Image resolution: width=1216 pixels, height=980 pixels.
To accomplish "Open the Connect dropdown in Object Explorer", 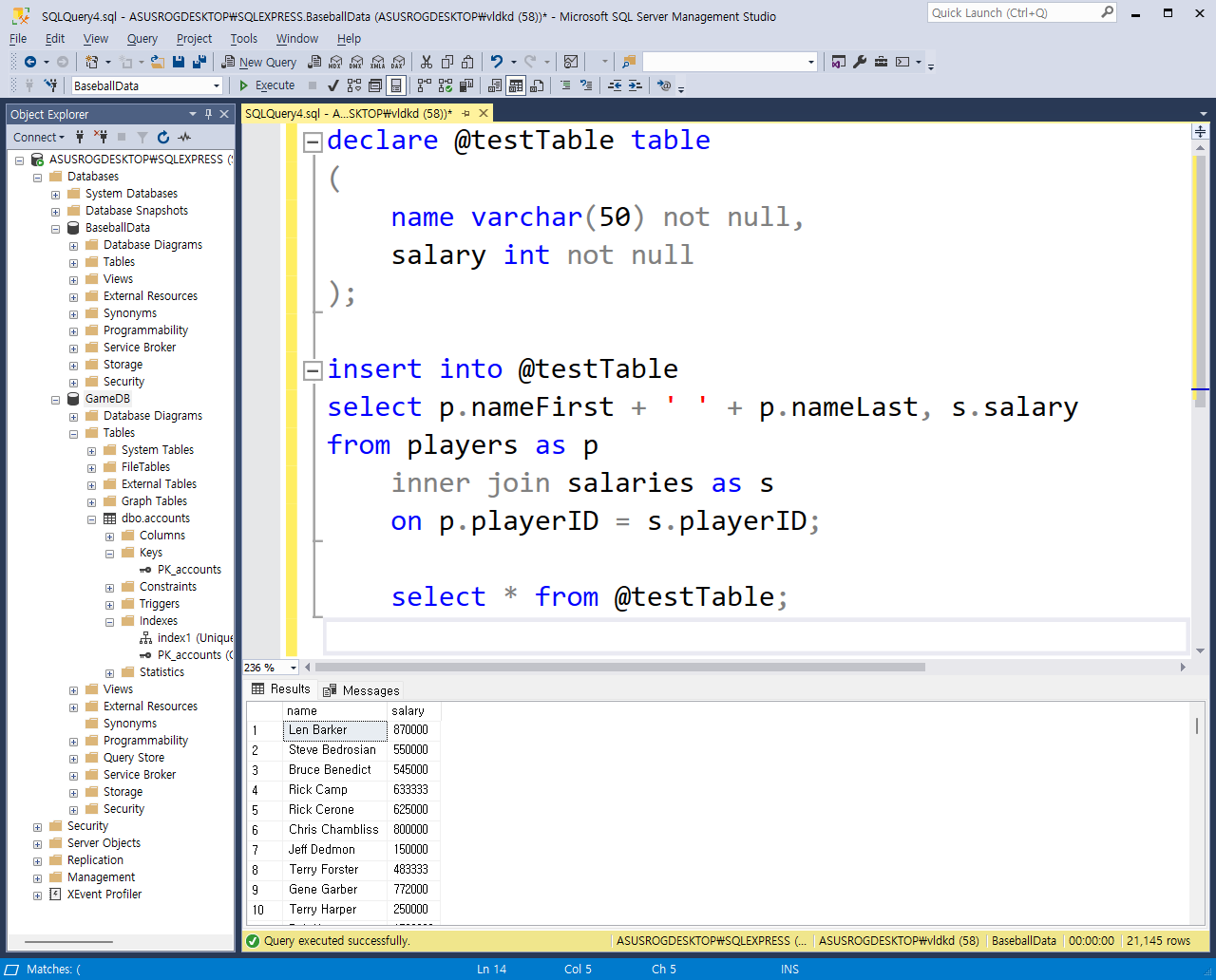I will click(x=39, y=138).
